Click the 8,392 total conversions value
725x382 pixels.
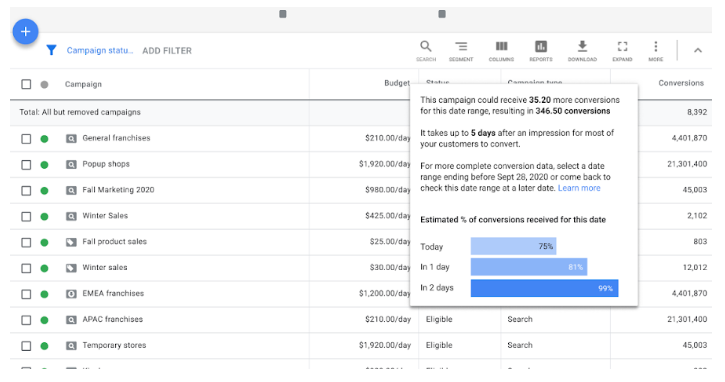tap(697, 112)
